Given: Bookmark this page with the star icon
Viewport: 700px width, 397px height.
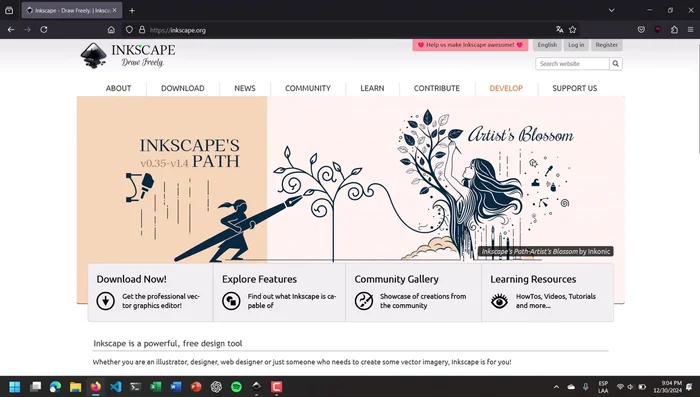Looking at the screenshot, I should [x=573, y=29].
